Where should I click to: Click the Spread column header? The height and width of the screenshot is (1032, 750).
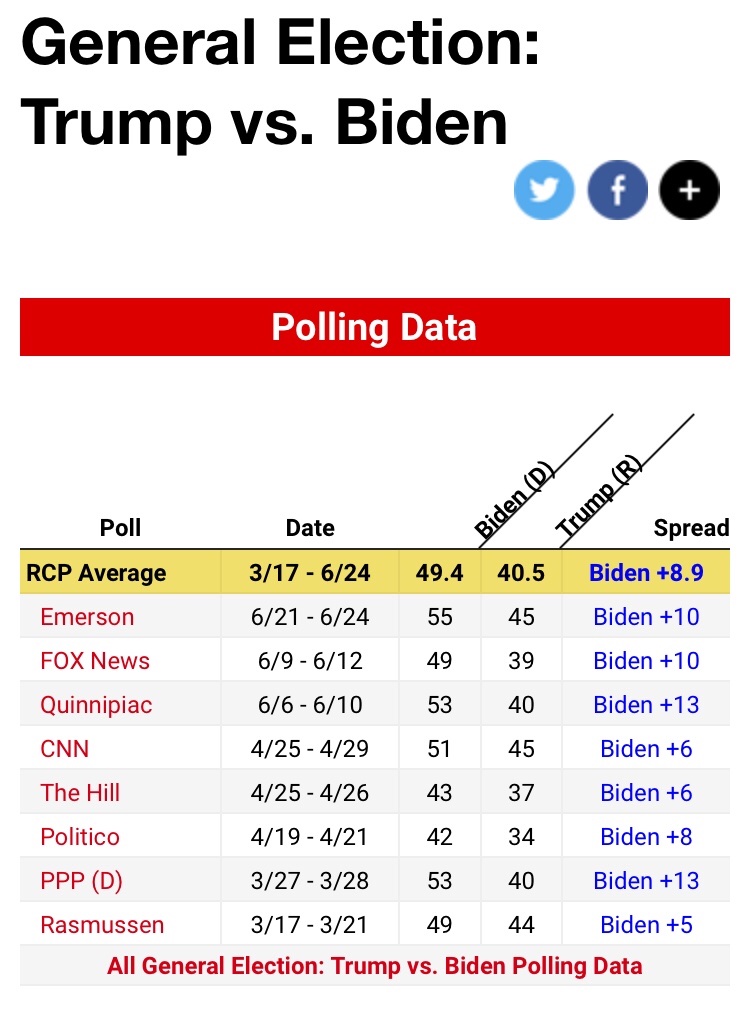tap(691, 528)
